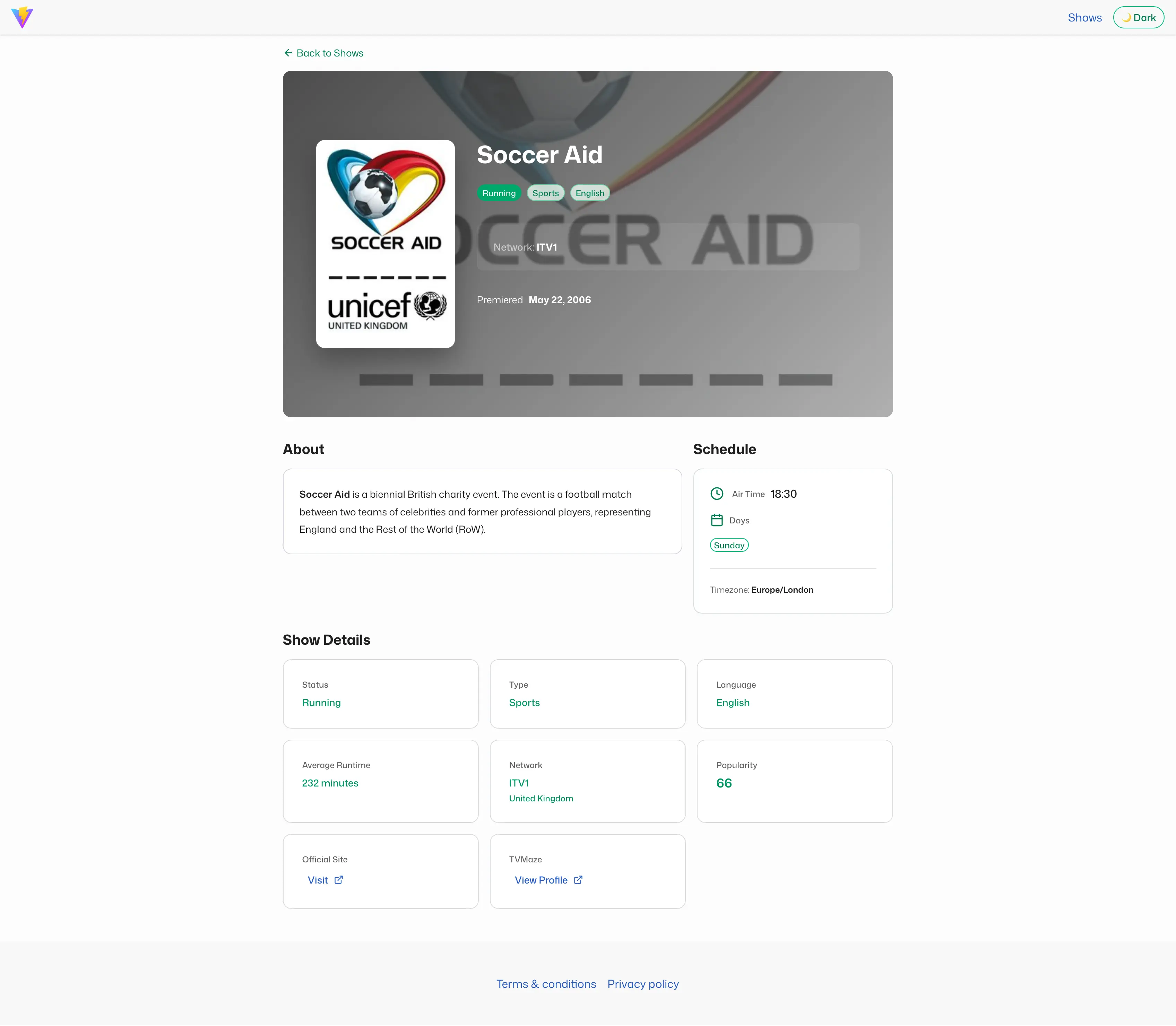Click external link icon beside View Profile
This screenshot has height=1026, width=1176.
(578, 880)
